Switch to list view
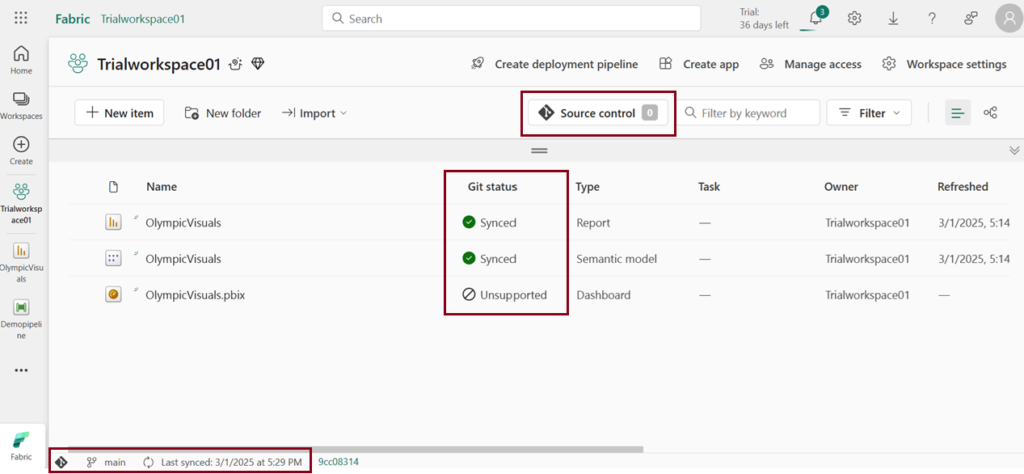 (957, 113)
